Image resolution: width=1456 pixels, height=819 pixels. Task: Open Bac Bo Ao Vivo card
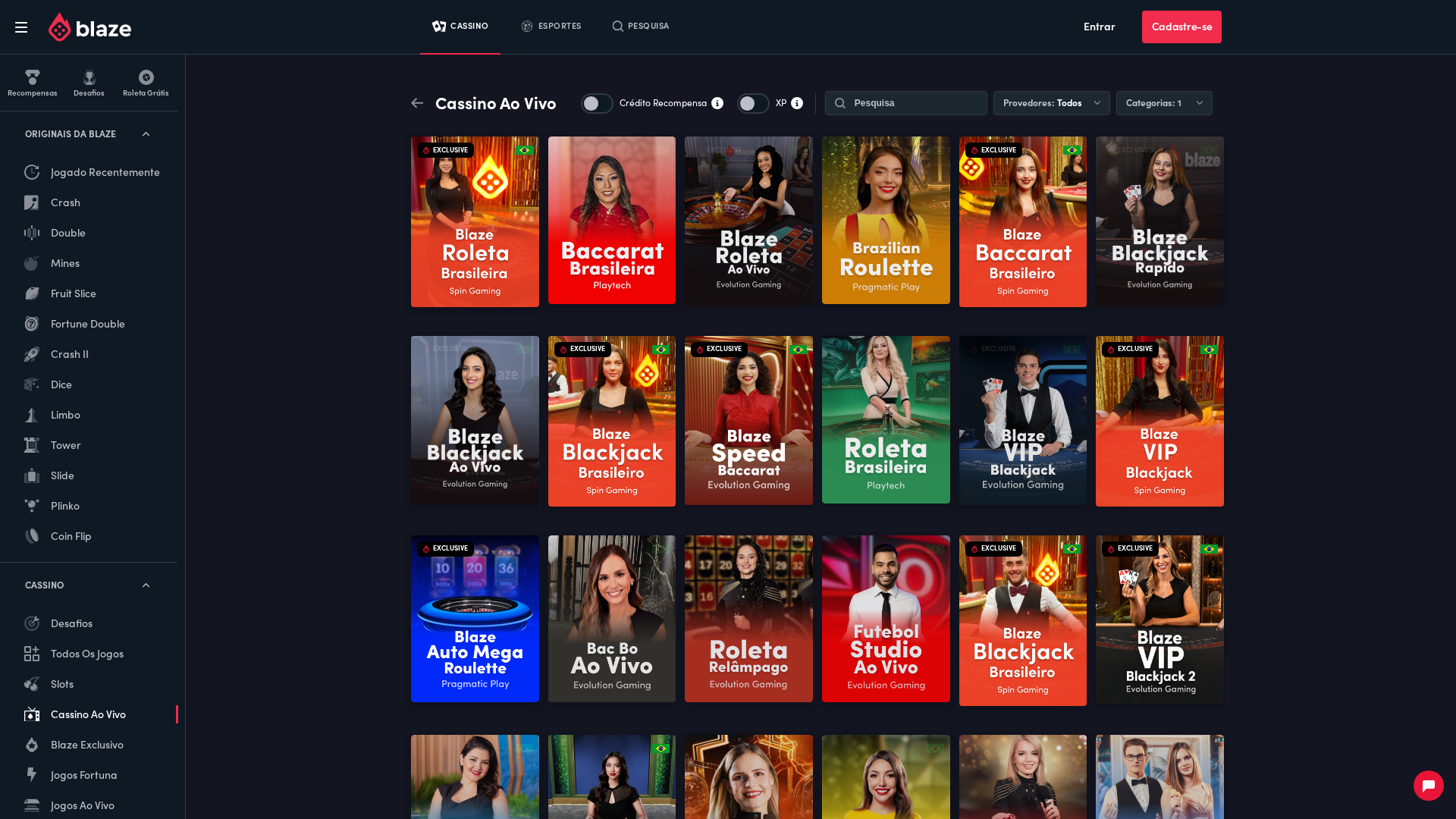click(x=612, y=619)
